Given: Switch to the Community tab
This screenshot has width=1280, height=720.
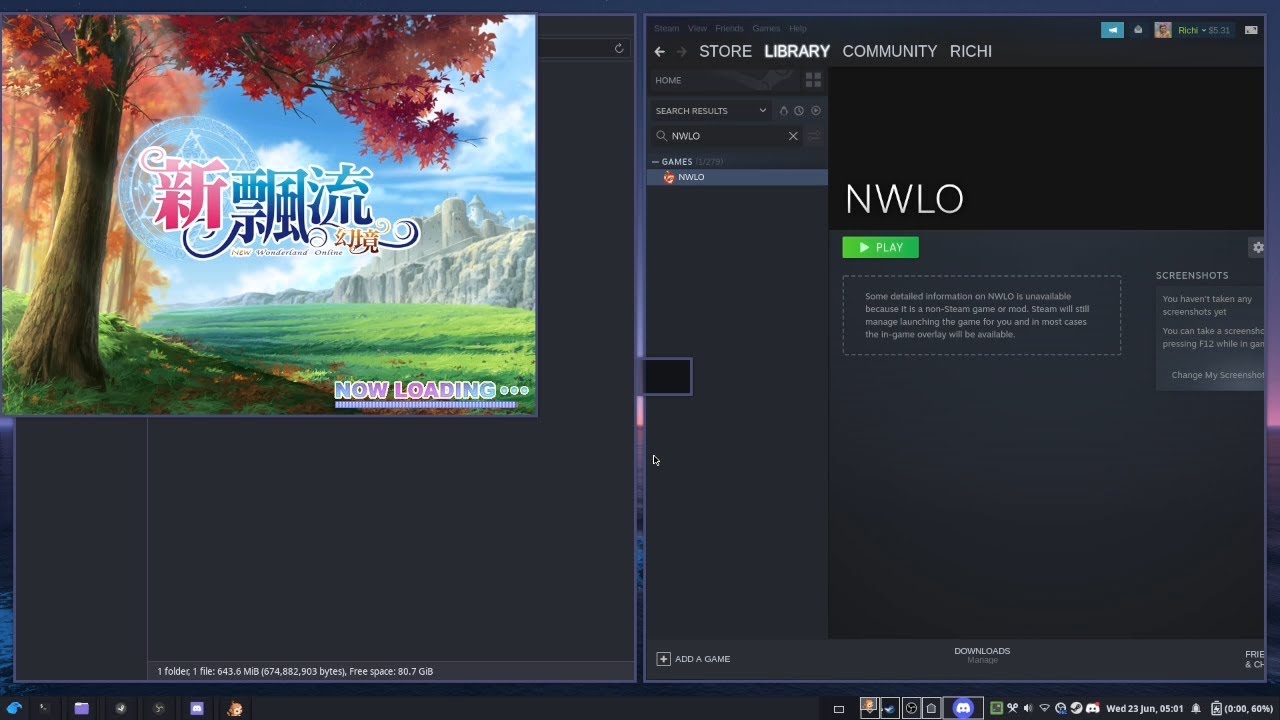Looking at the screenshot, I should [889, 51].
